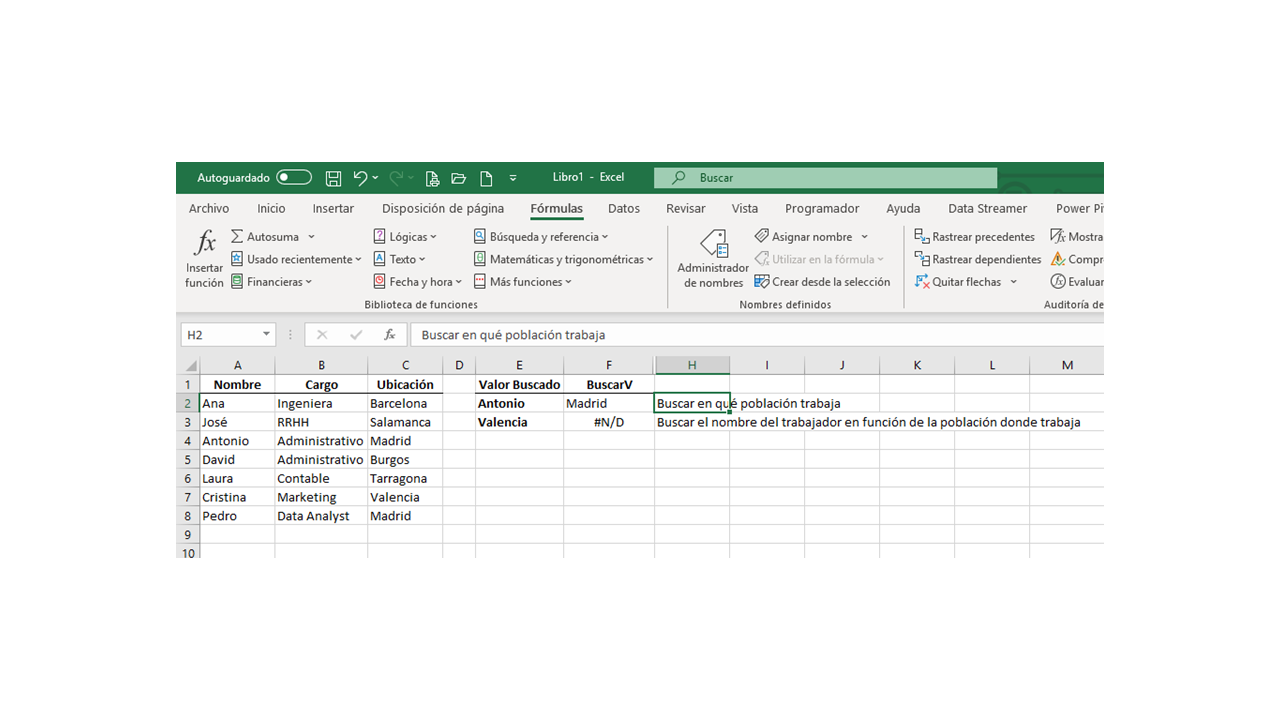Click the Undo arrow icon
Viewport: 1280px width, 720px height.
pos(360,178)
